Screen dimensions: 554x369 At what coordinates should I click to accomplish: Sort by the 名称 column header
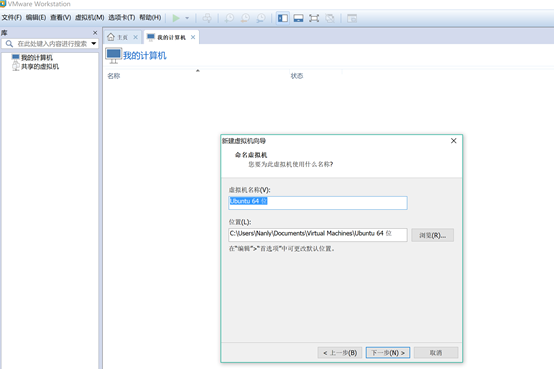[x=114, y=76]
